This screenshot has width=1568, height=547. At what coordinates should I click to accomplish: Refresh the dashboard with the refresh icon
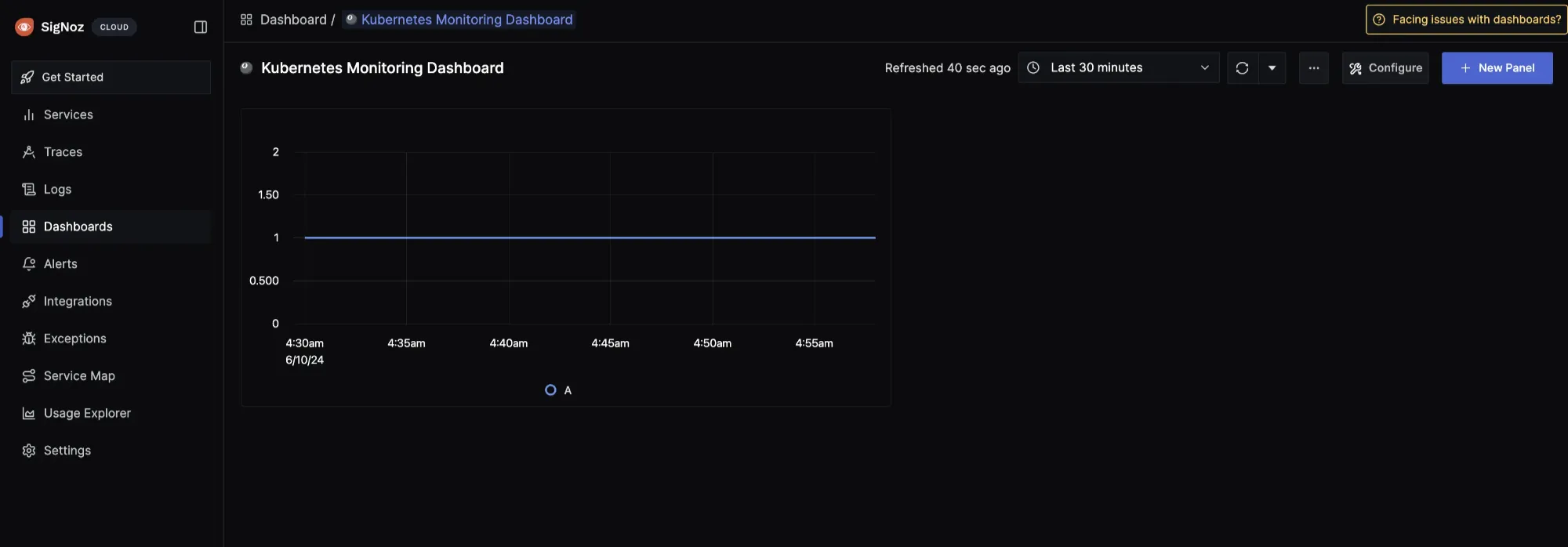point(1242,68)
